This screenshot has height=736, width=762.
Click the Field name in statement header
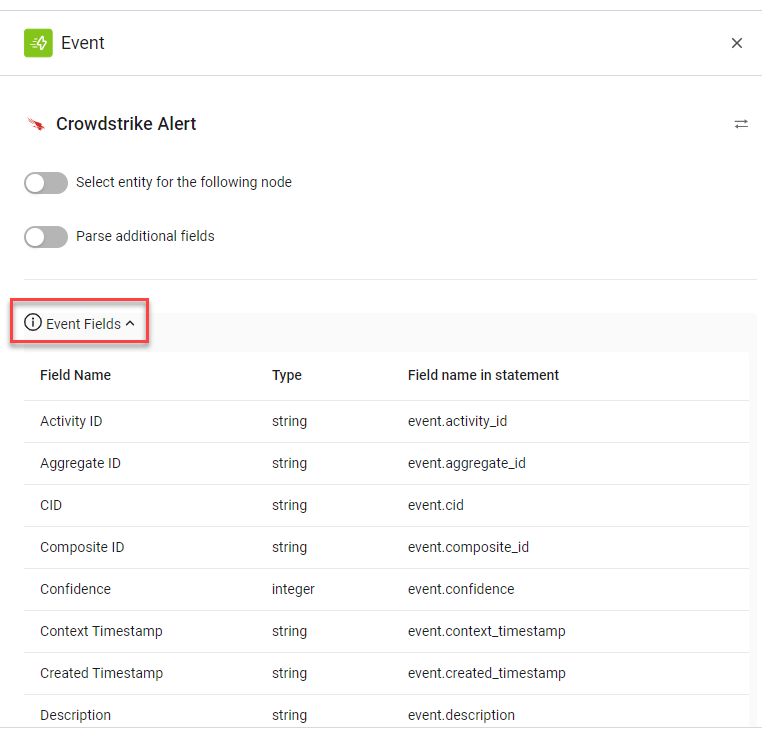click(x=483, y=375)
